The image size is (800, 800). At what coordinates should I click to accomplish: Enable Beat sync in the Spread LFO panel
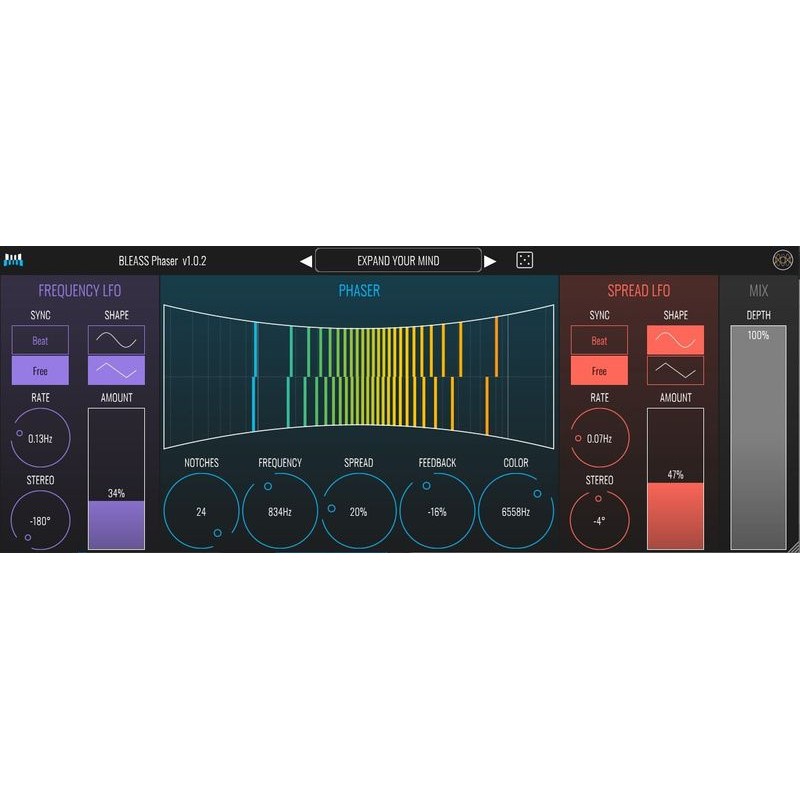pos(598,340)
